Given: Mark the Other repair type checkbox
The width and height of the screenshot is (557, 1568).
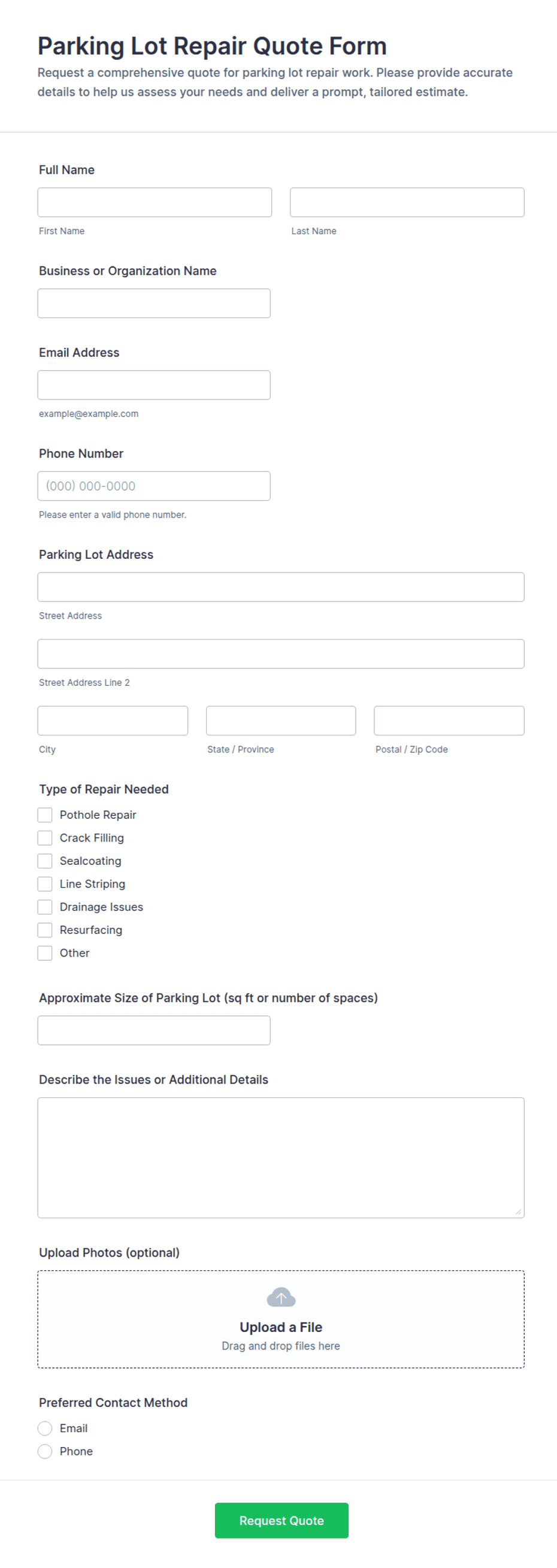Looking at the screenshot, I should [x=45, y=953].
